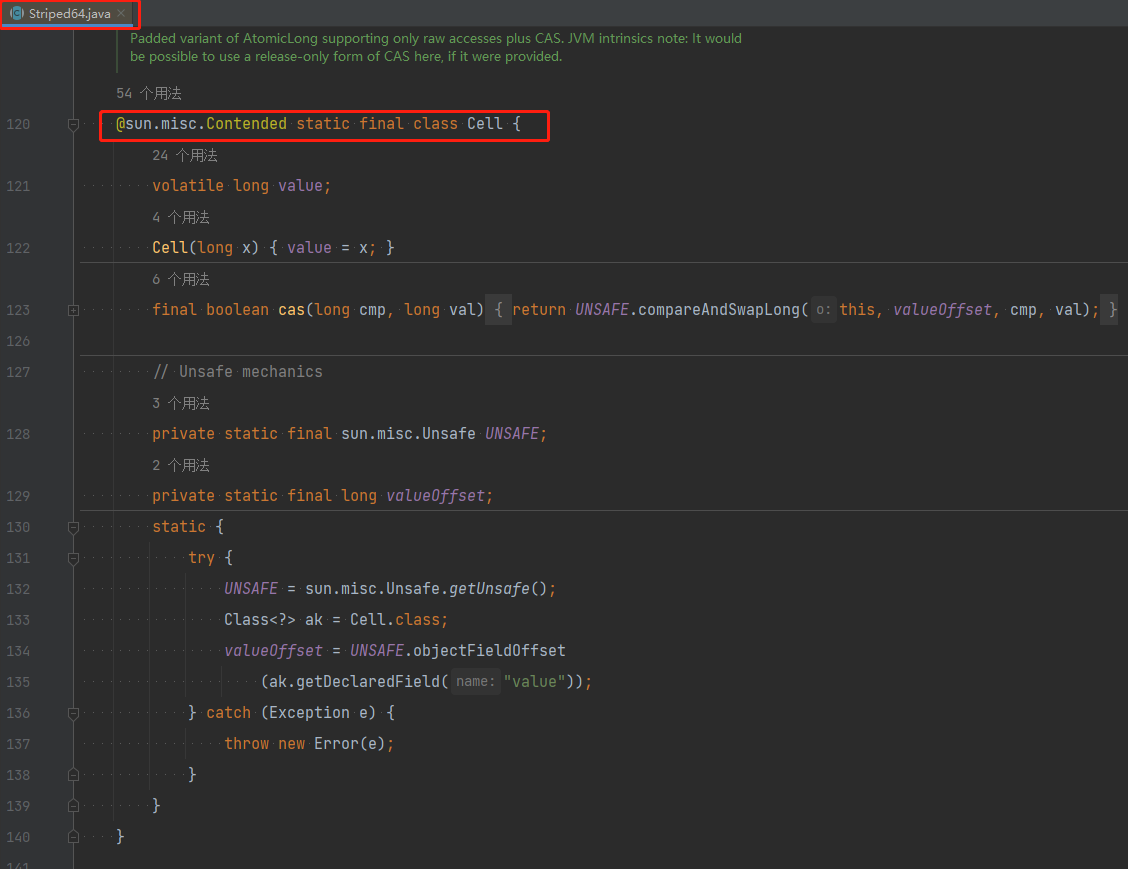Click the "value" string literal
The image size is (1128, 869).
click(535, 681)
